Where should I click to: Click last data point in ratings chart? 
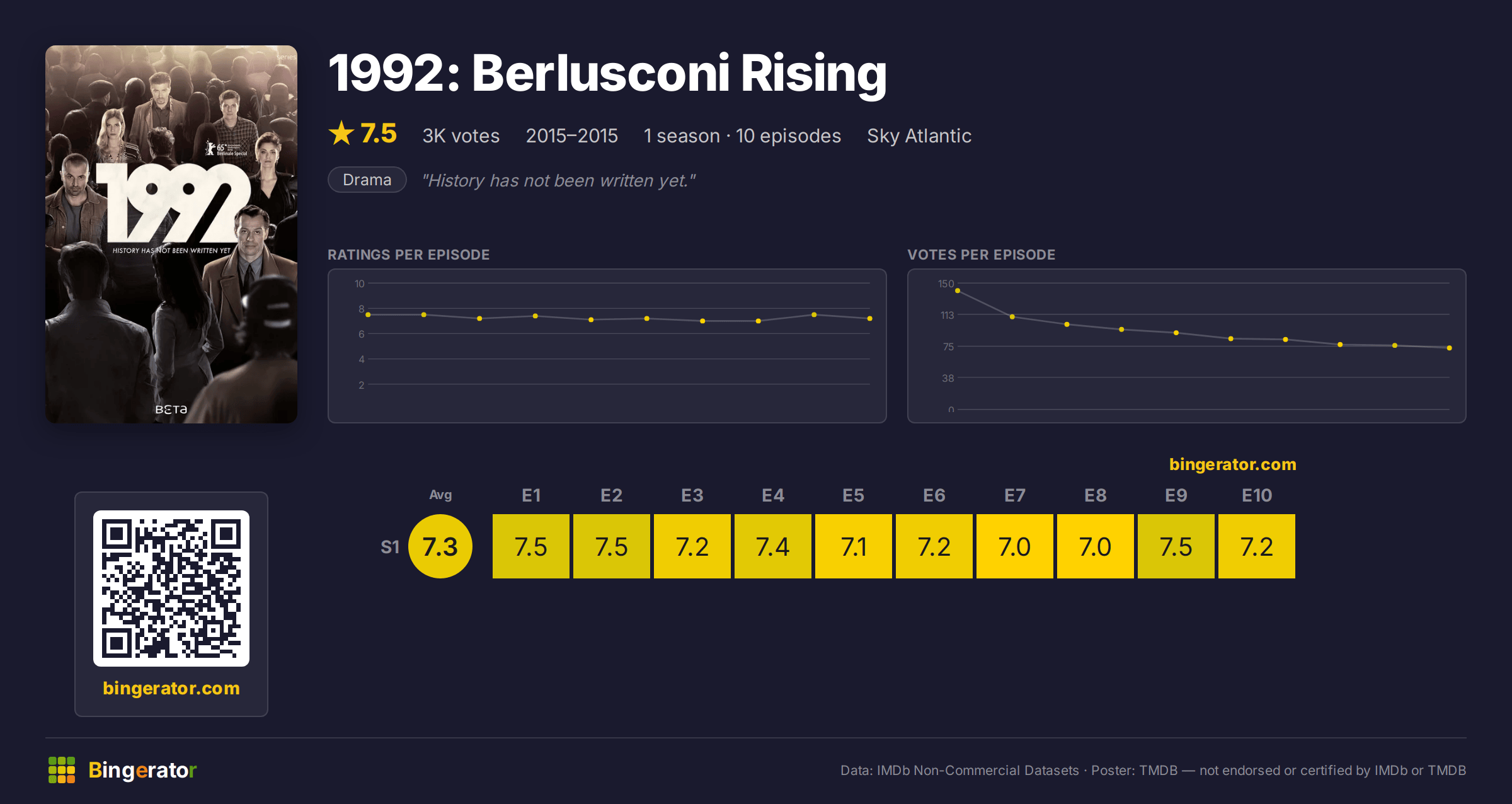870,318
